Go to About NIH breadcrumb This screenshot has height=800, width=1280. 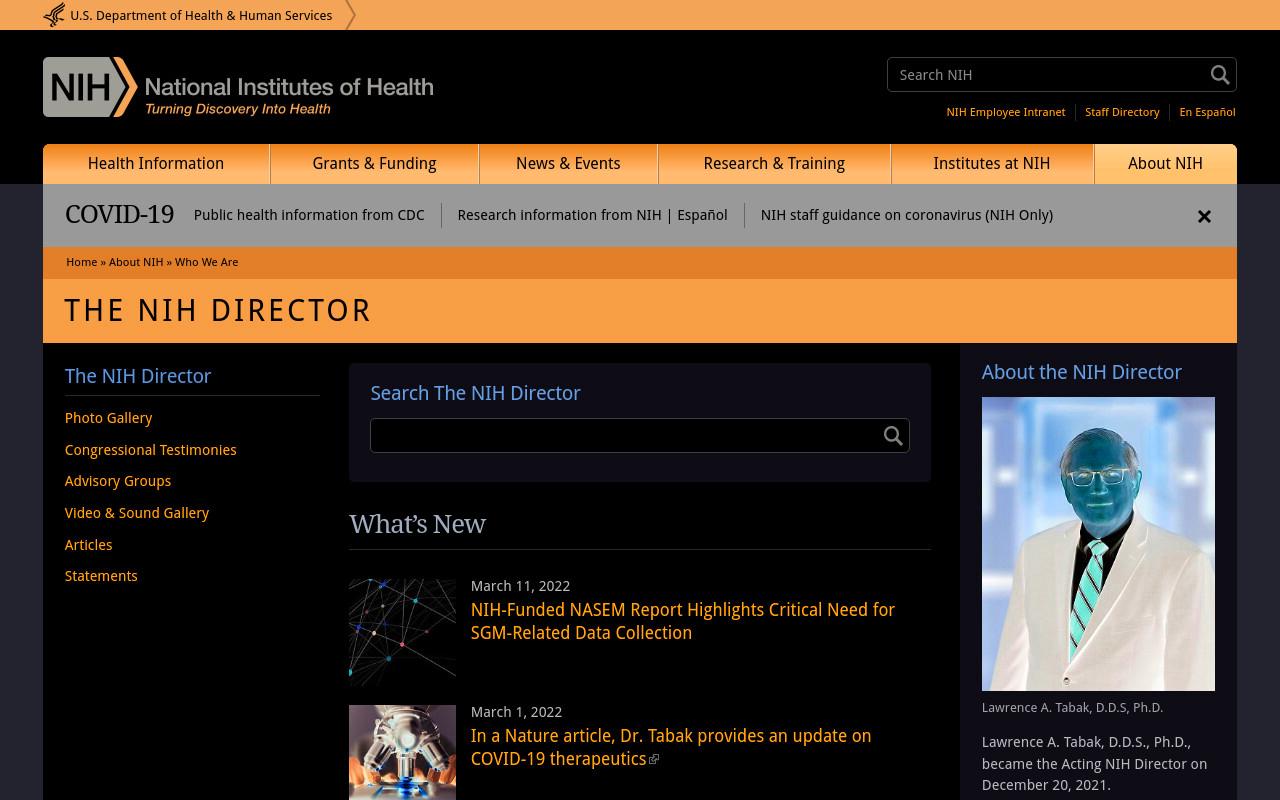136,262
